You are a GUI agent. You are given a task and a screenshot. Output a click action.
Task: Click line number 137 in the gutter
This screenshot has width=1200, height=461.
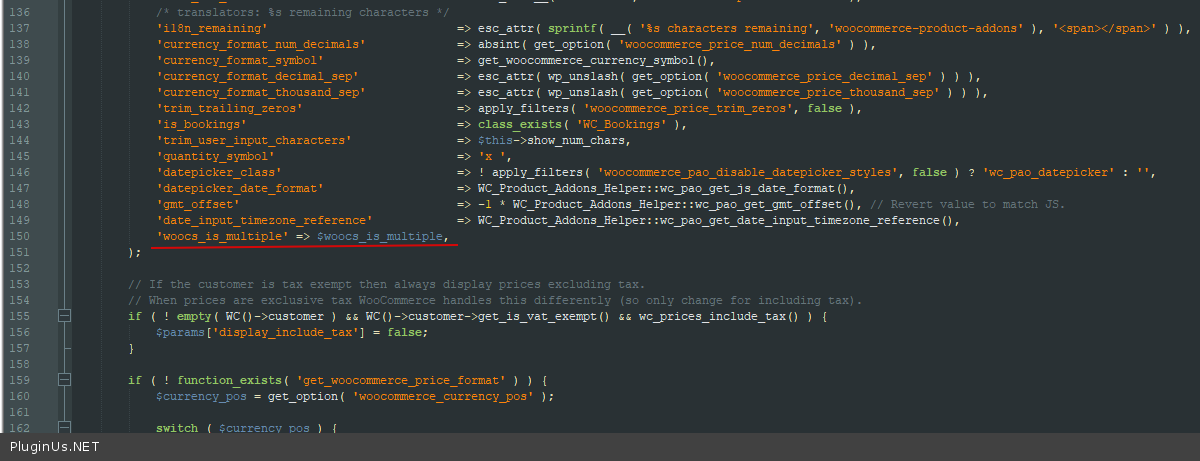[x=21, y=28]
